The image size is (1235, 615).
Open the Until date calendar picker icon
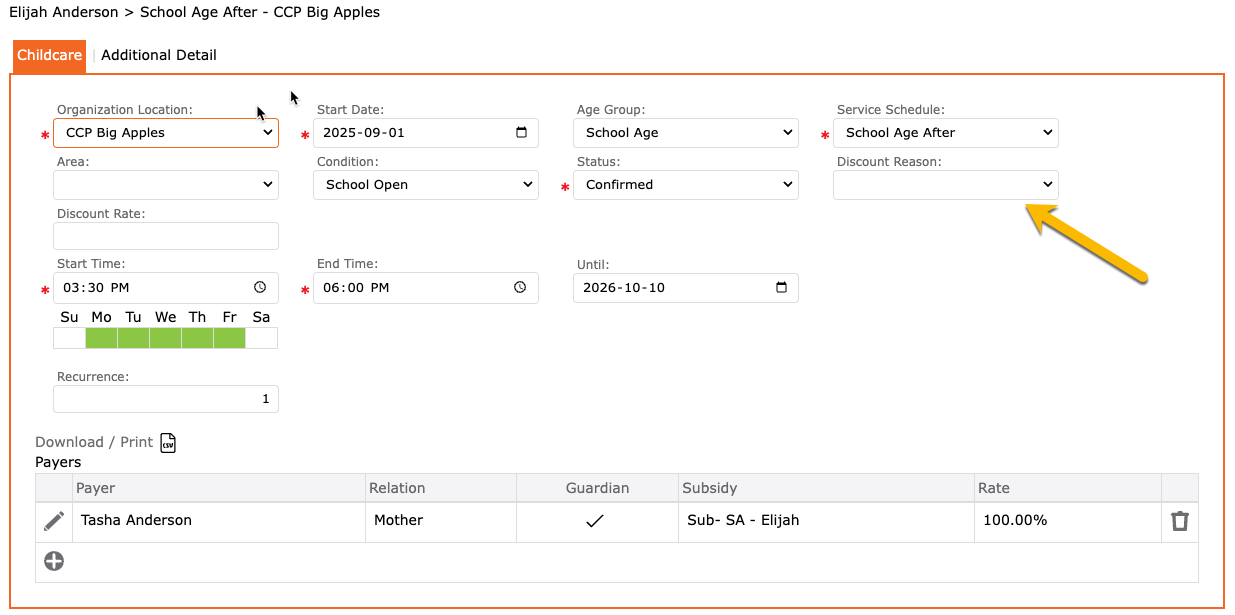tap(781, 288)
